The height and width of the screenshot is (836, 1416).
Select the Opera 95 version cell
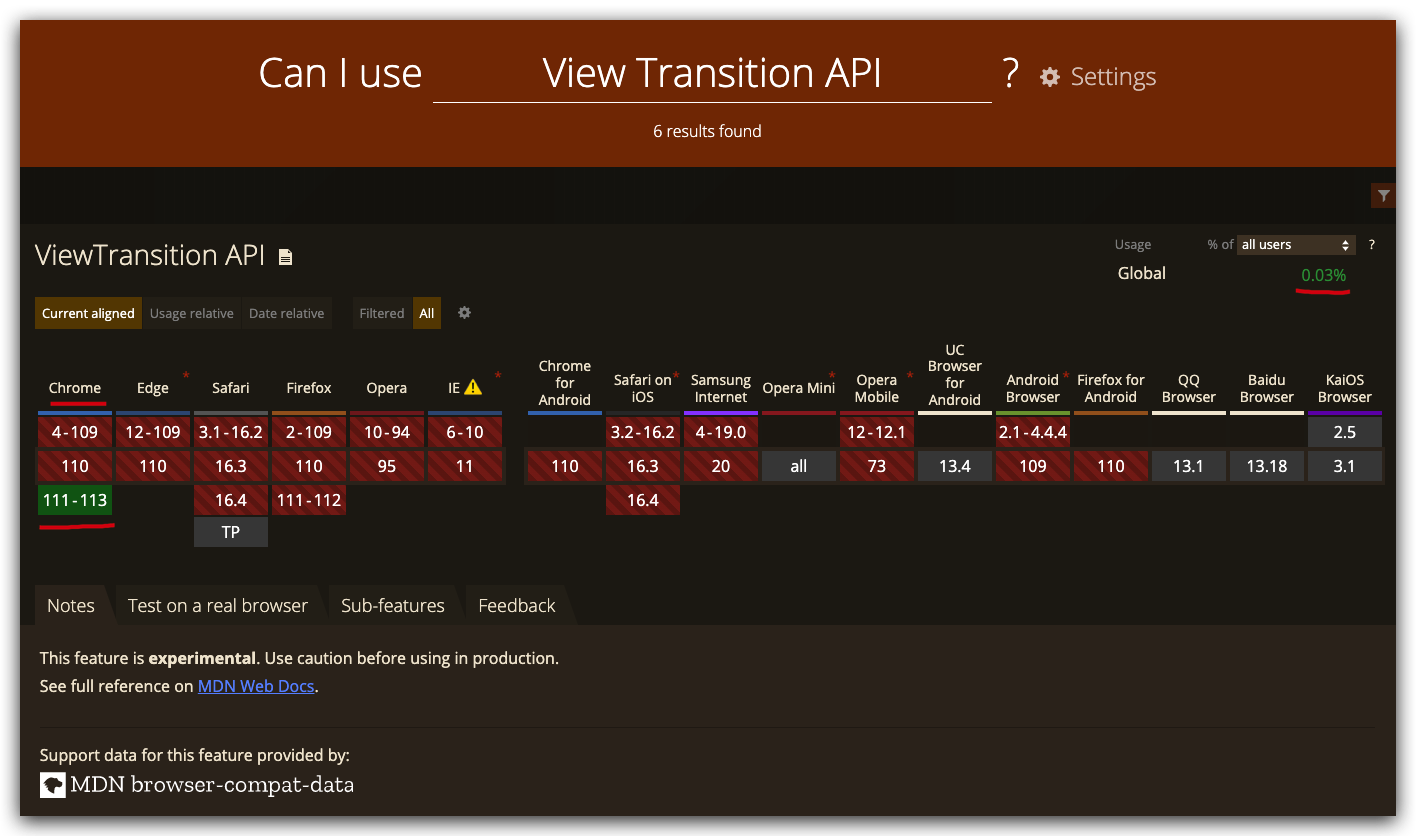click(x=387, y=466)
